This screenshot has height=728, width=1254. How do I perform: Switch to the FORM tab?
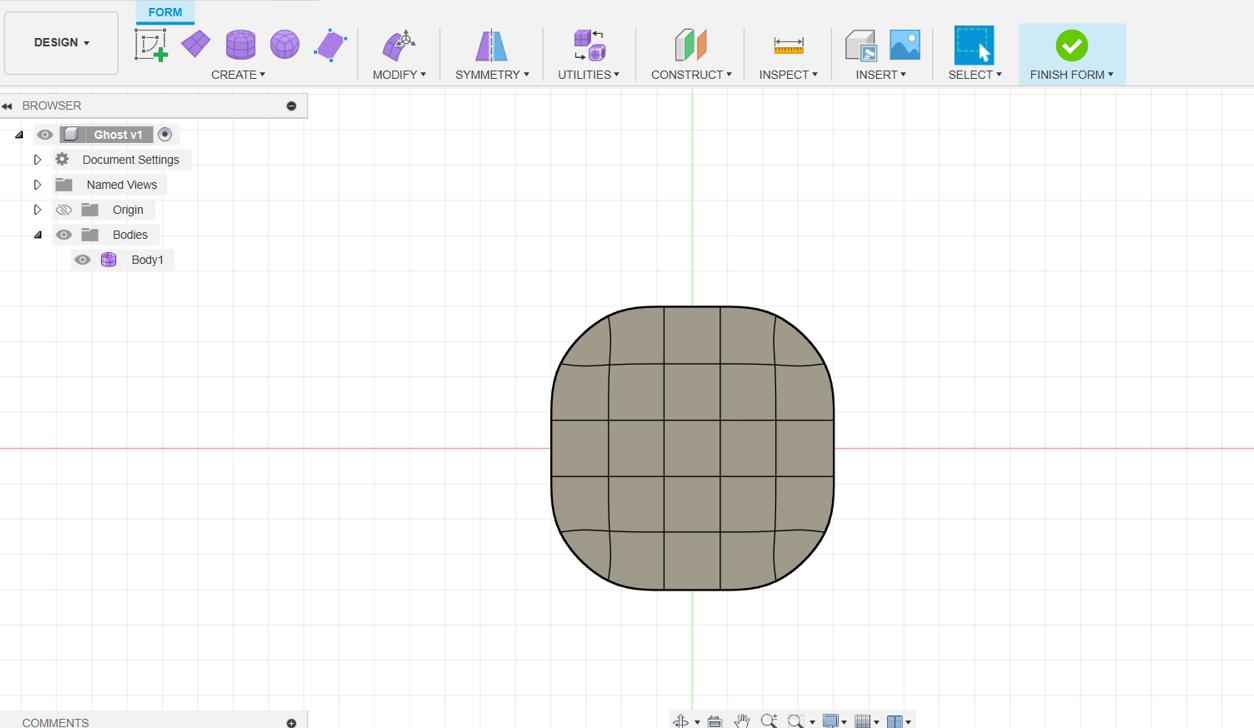165,12
